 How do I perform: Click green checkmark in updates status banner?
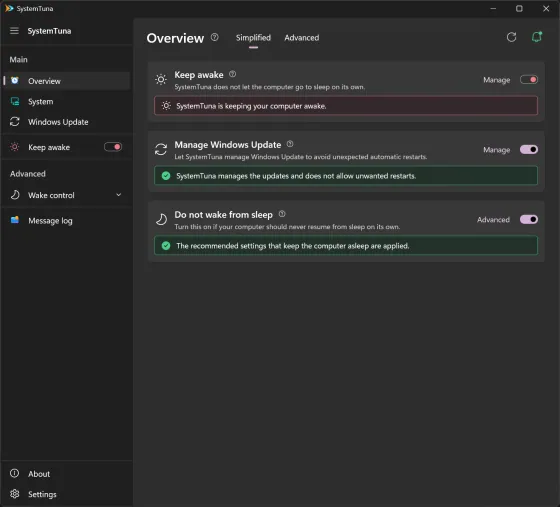click(x=166, y=176)
